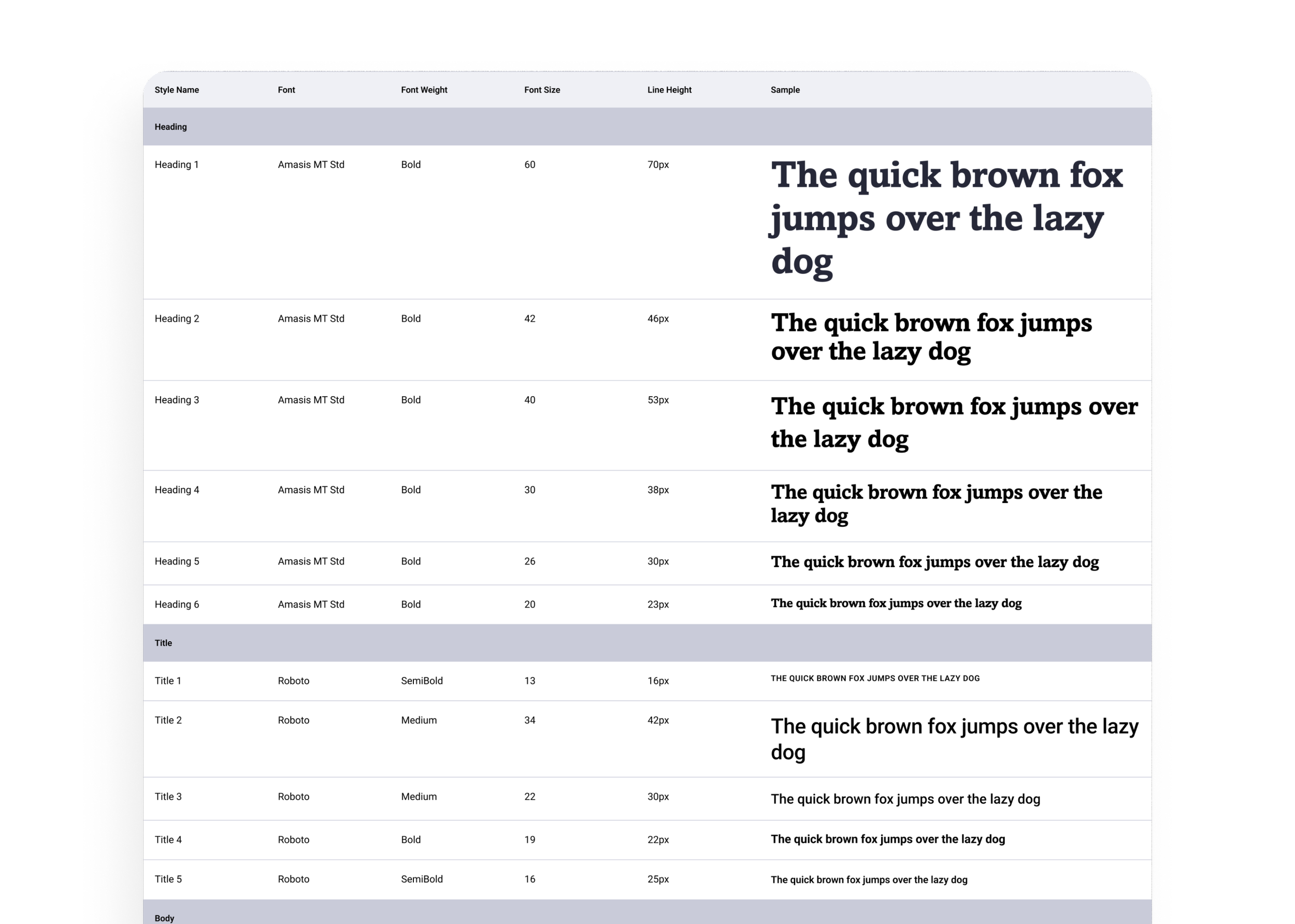Image resolution: width=1295 pixels, height=924 pixels.
Task: Click Title 2 Medium font weight cell
Action: 418,720
